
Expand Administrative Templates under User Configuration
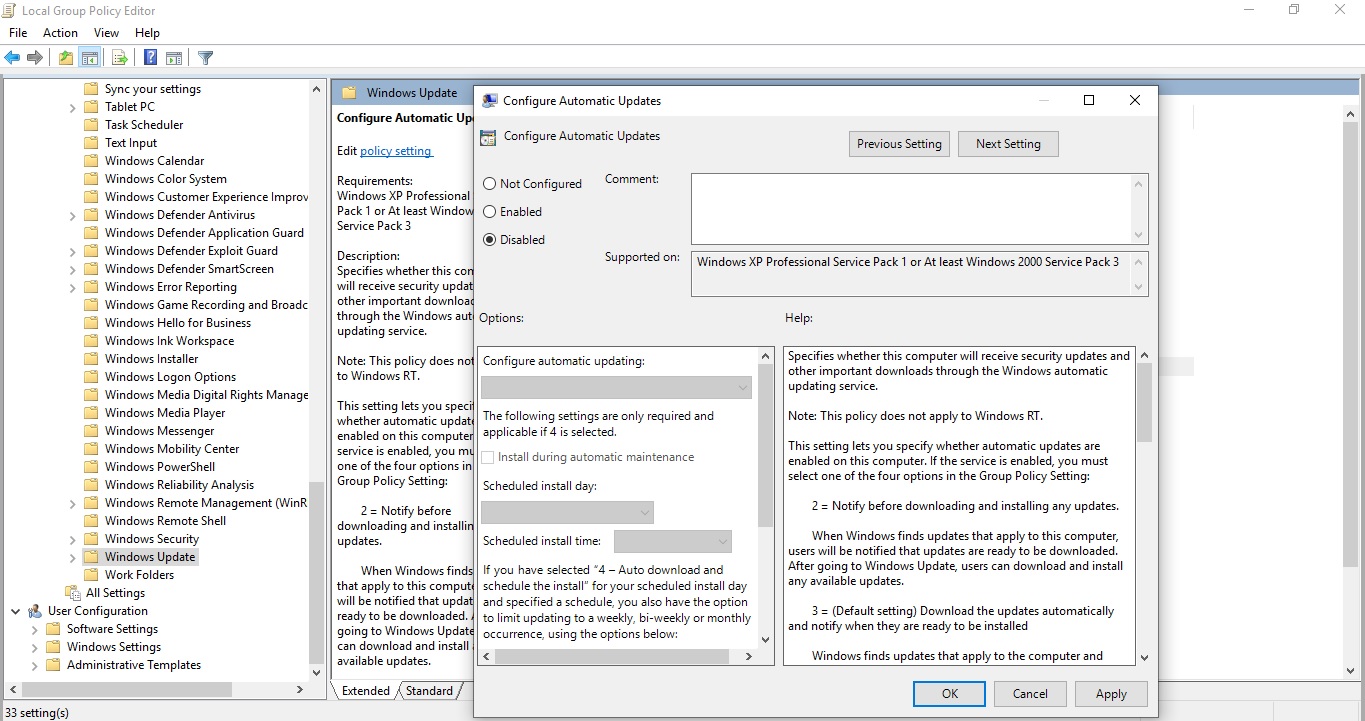[x=35, y=665]
